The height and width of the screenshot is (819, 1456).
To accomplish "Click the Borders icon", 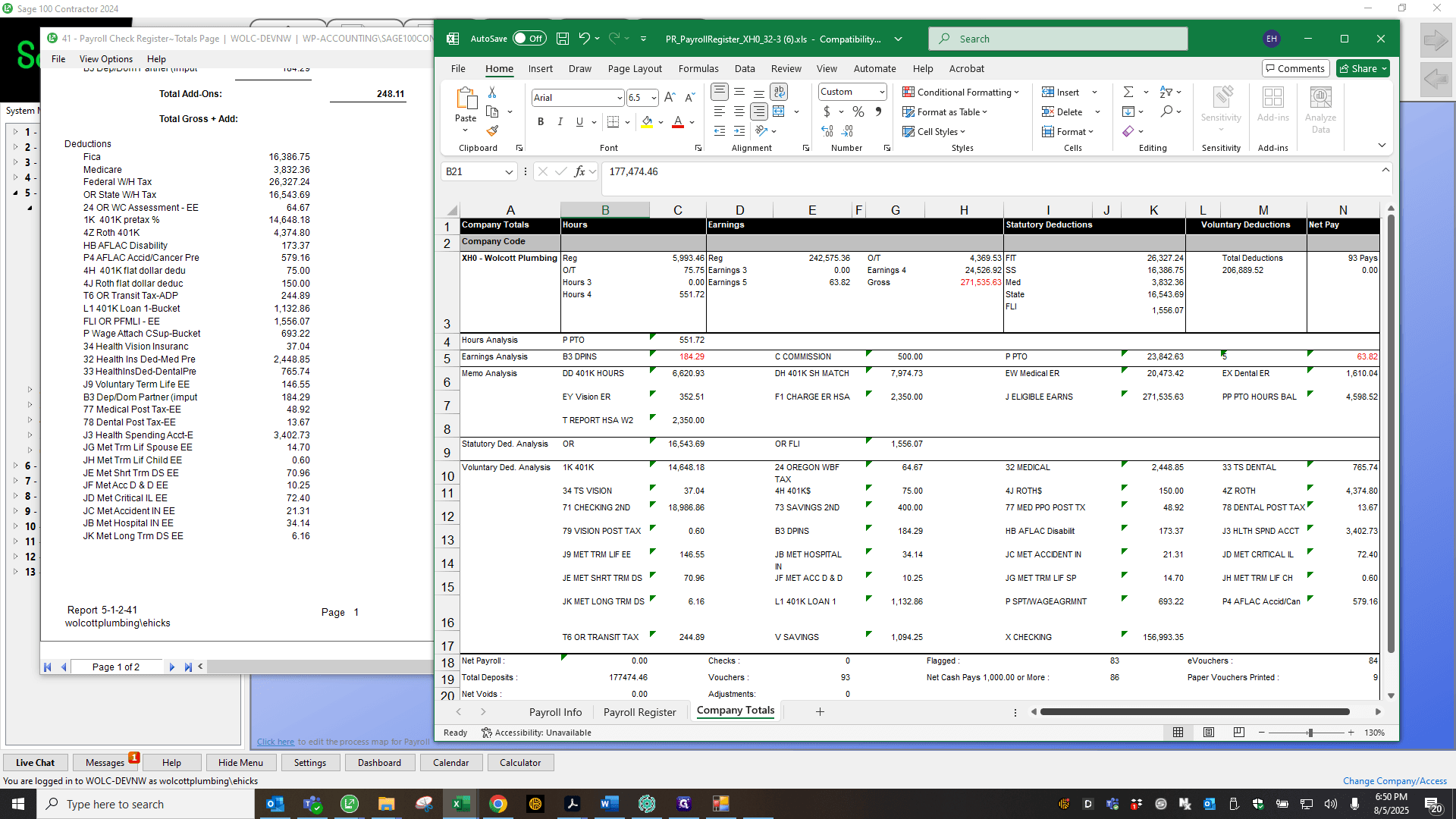I will (613, 121).
